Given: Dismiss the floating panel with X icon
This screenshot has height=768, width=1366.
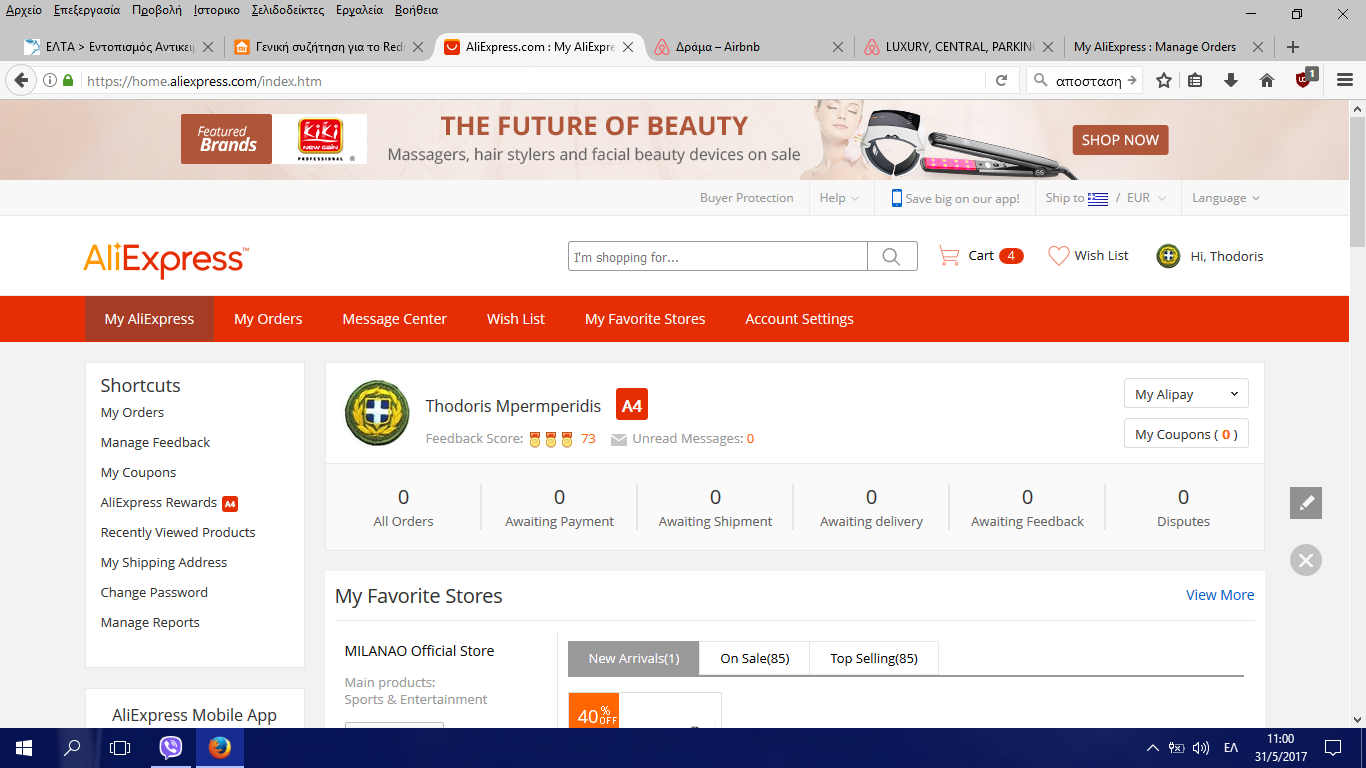Looking at the screenshot, I should [x=1305, y=560].
